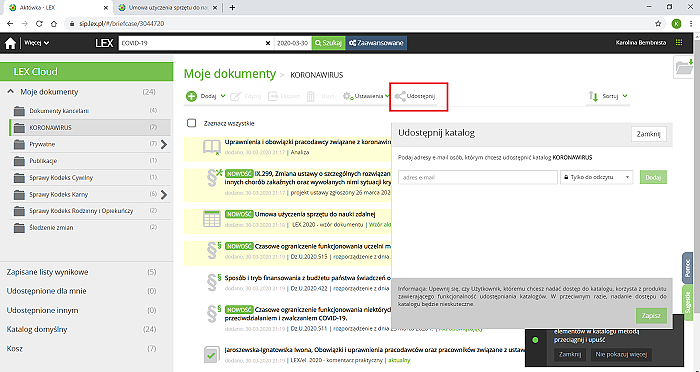Open Zaawansowane advanced search
This screenshot has height=372, width=700.
pyautogui.click(x=377, y=43)
